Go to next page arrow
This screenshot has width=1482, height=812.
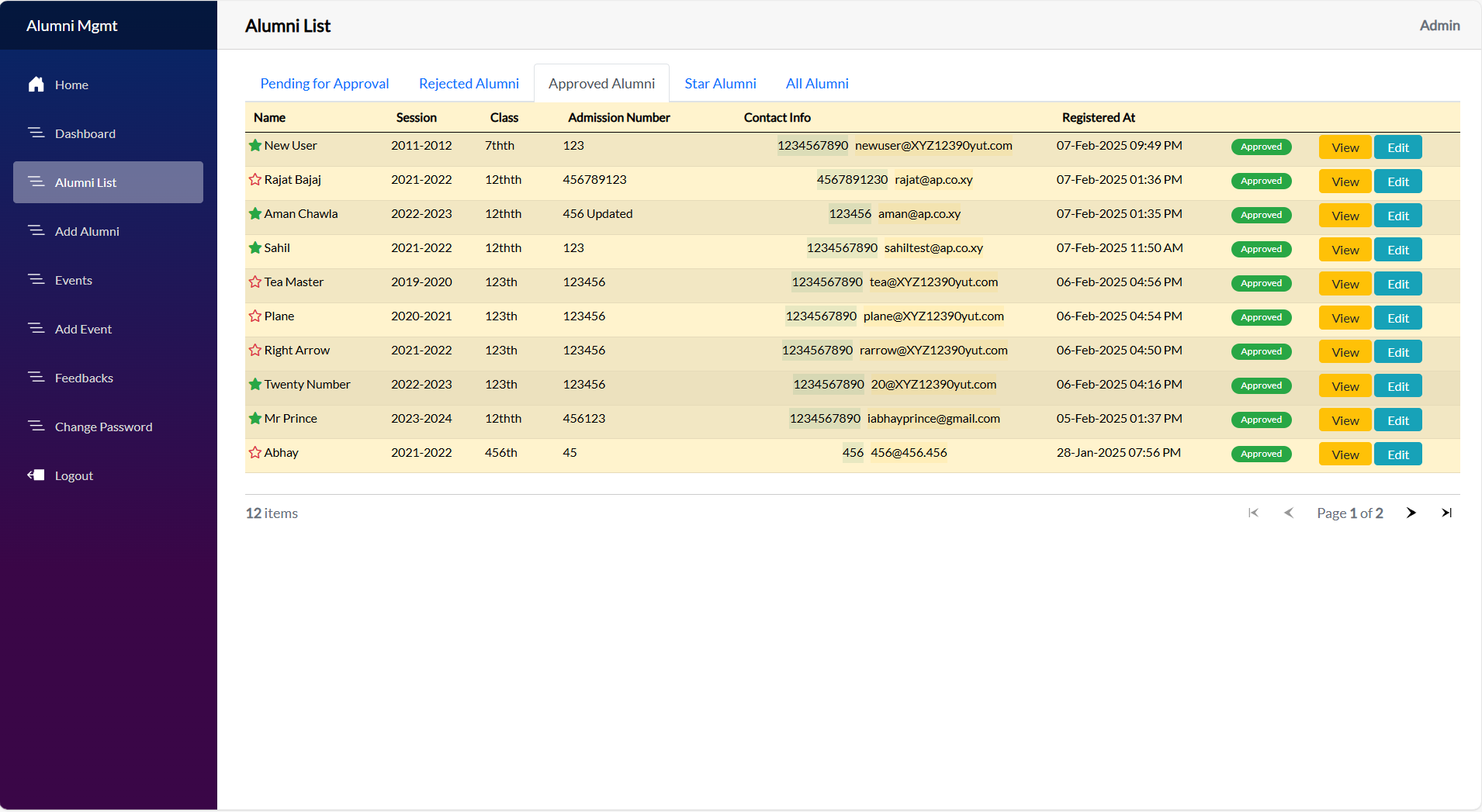coord(1411,513)
